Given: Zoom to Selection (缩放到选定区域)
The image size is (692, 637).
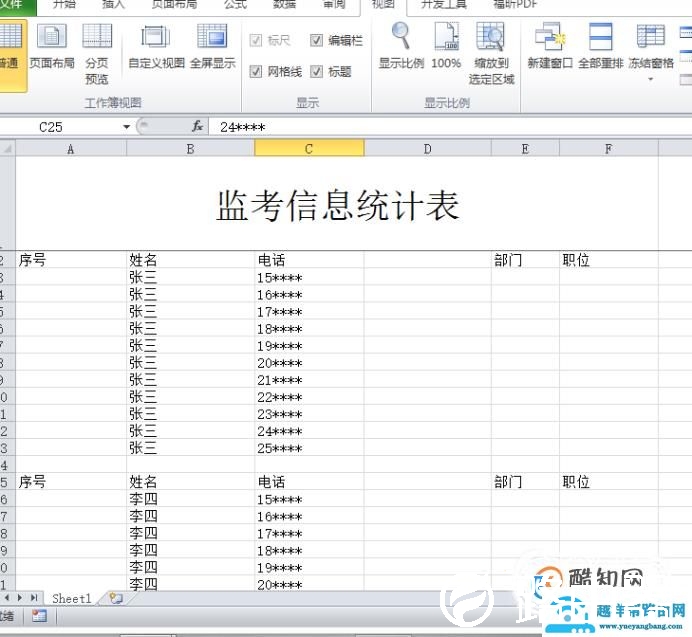Looking at the screenshot, I should pos(491,54).
